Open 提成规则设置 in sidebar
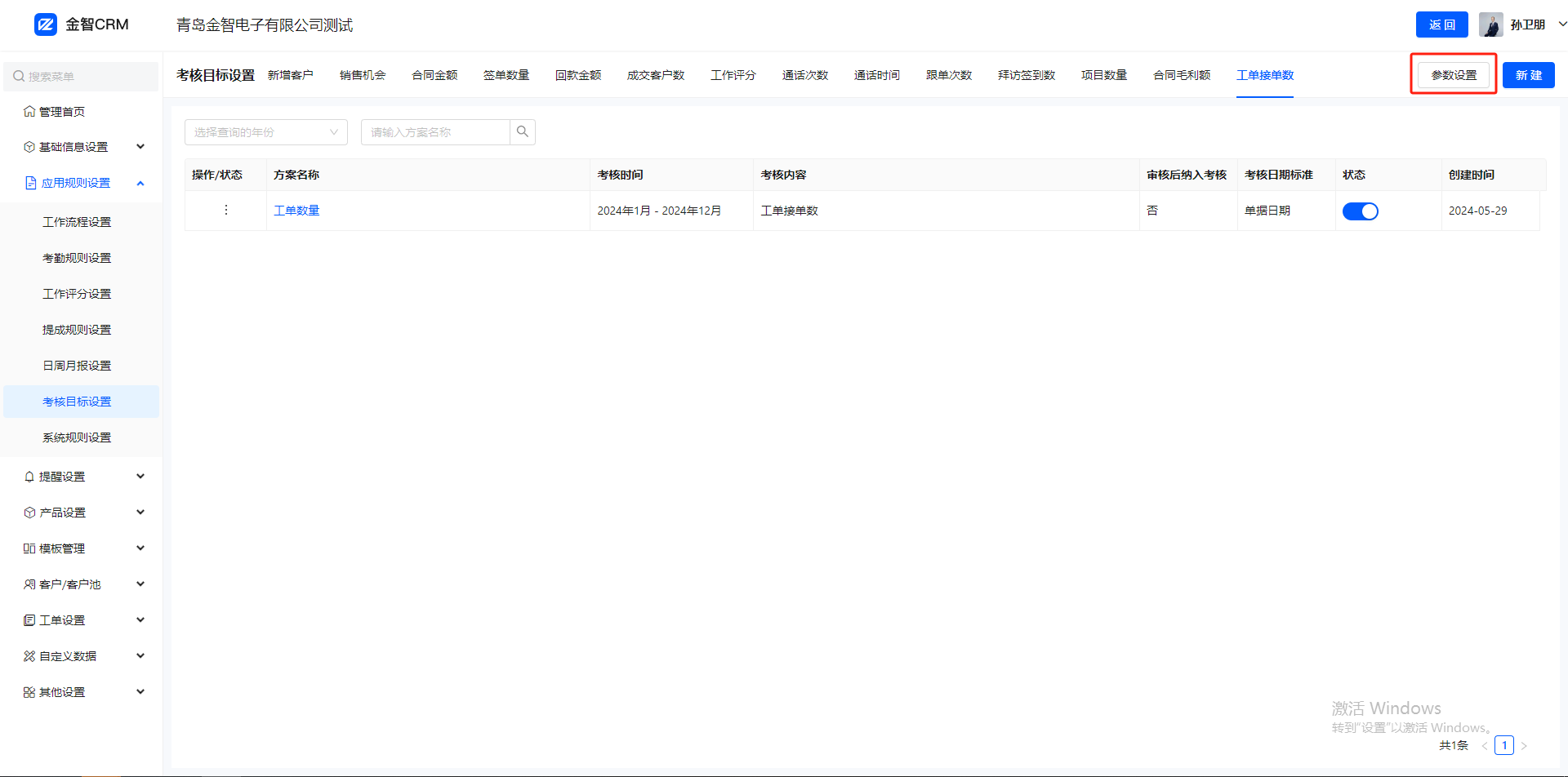This screenshot has height=777, width=1568. [x=77, y=330]
